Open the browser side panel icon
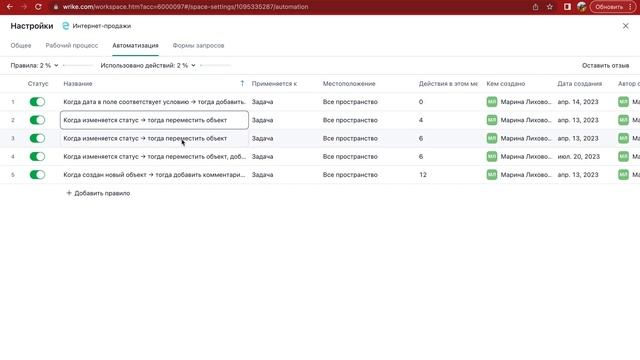The image size is (640, 360). 567,7
